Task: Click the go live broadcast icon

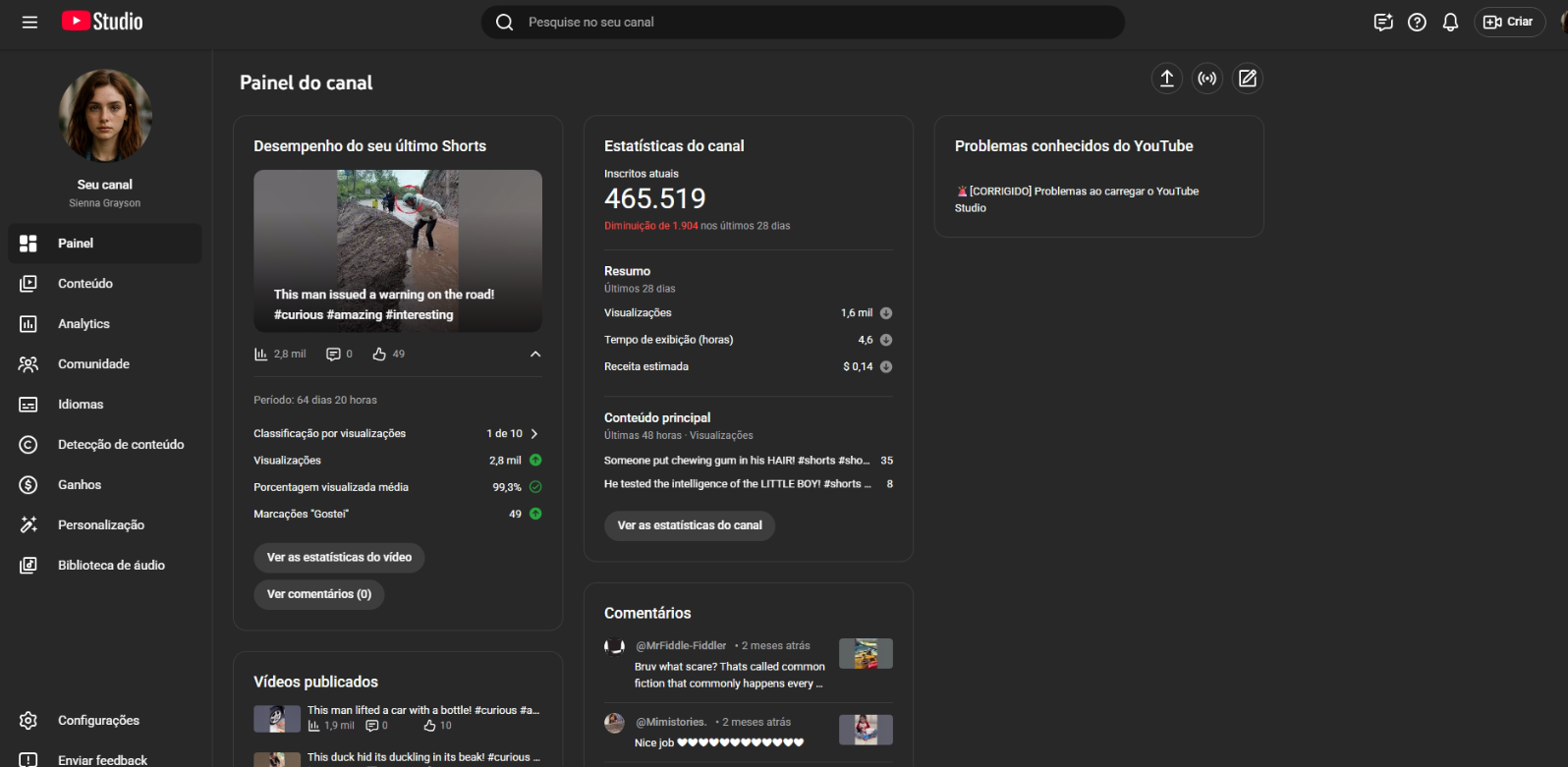Action: tap(1206, 79)
